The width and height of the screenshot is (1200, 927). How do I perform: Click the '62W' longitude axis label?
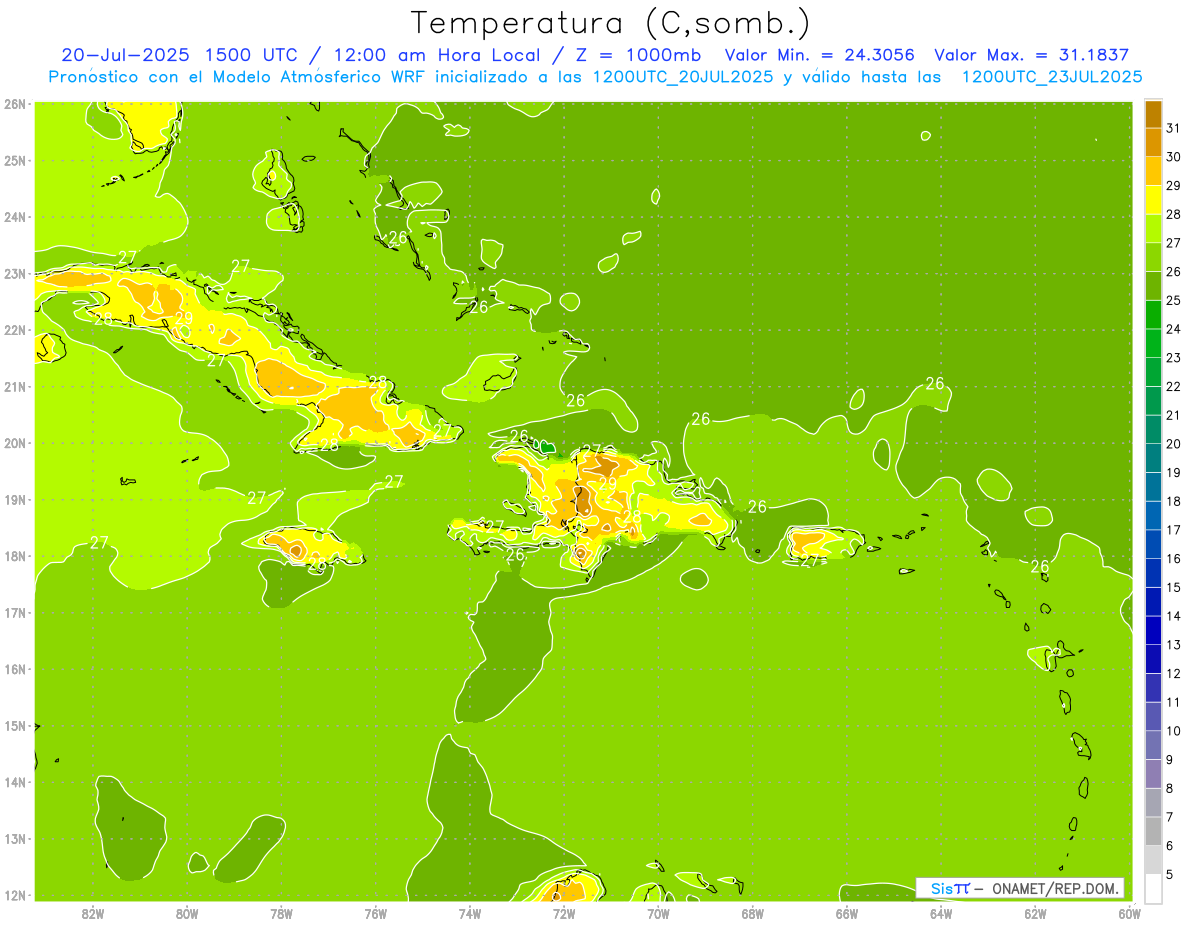(1035, 913)
